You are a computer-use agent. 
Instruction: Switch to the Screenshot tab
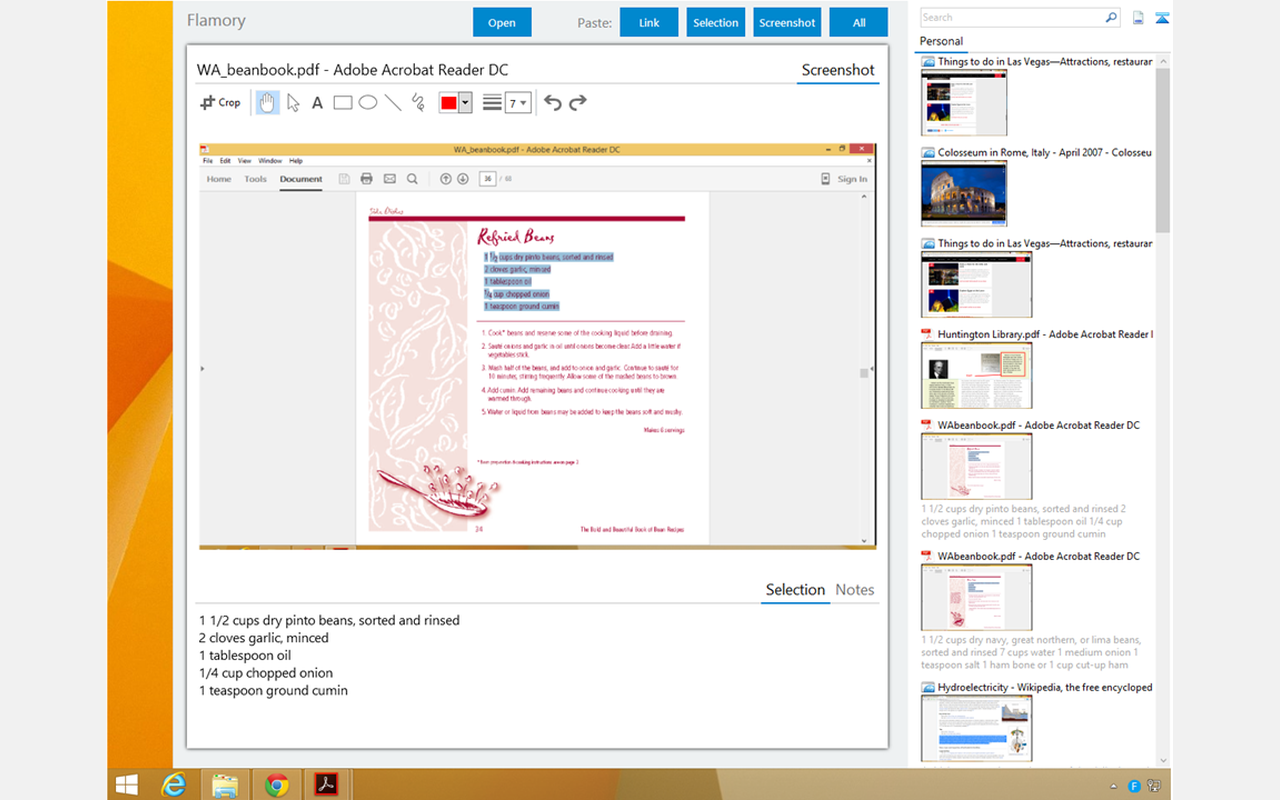[x=838, y=70]
